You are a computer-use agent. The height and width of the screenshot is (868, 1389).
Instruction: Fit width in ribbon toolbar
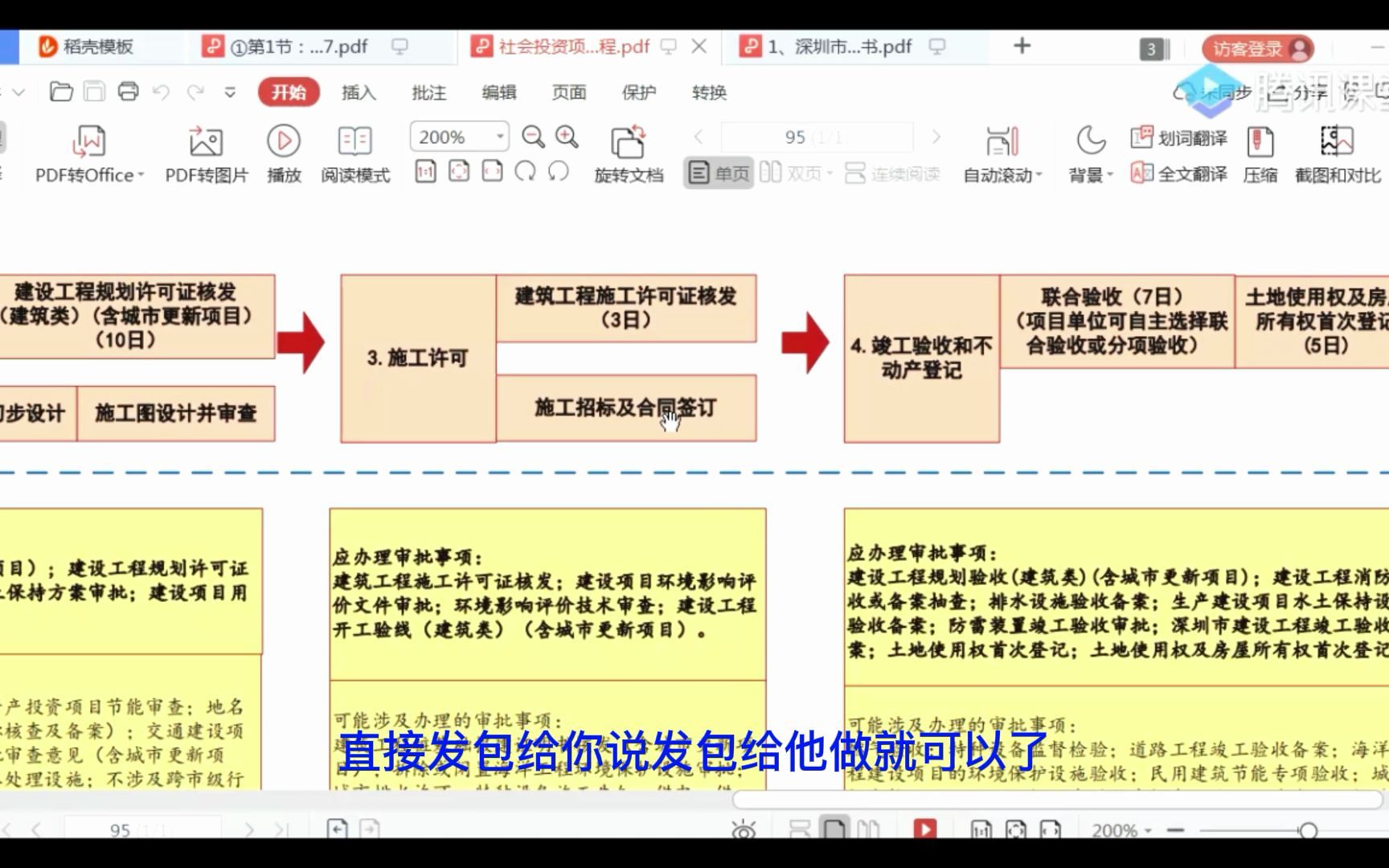(x=492, y=171)
